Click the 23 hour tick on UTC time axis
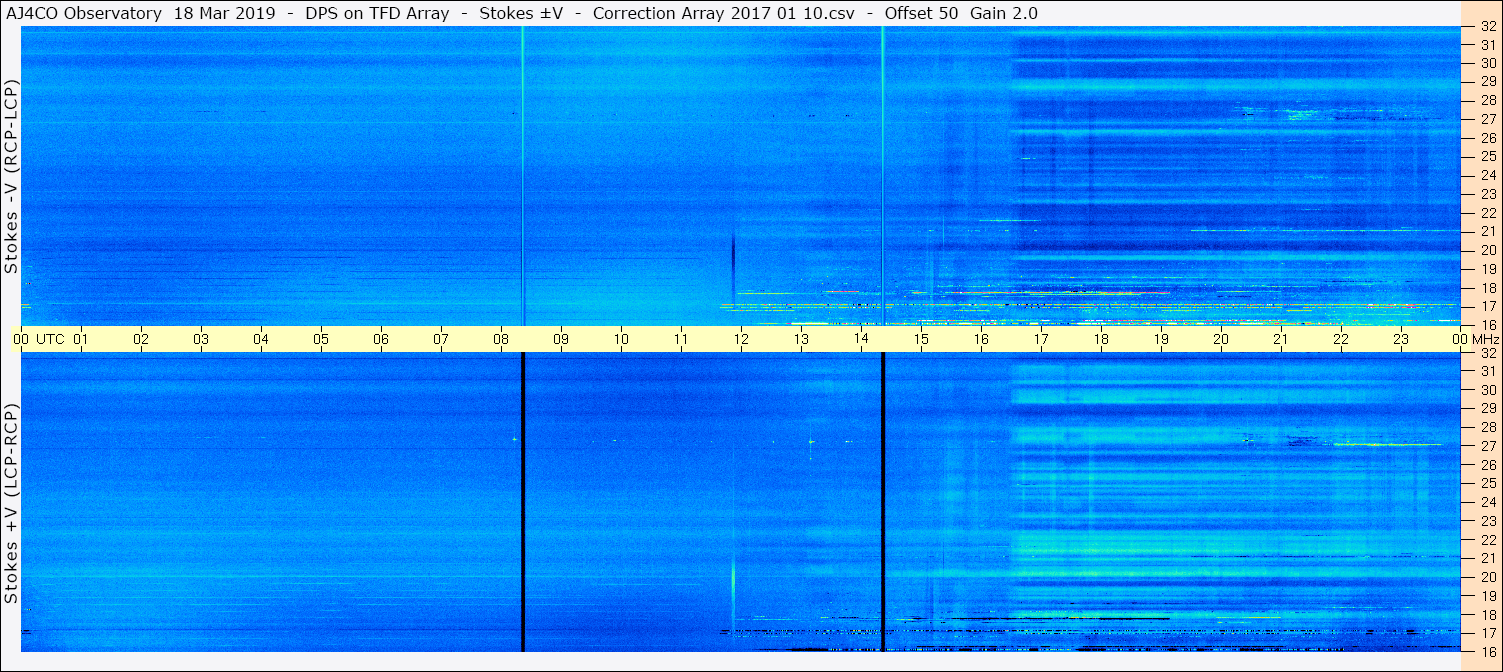1503x672 pixels. (x=1401, y=339)
